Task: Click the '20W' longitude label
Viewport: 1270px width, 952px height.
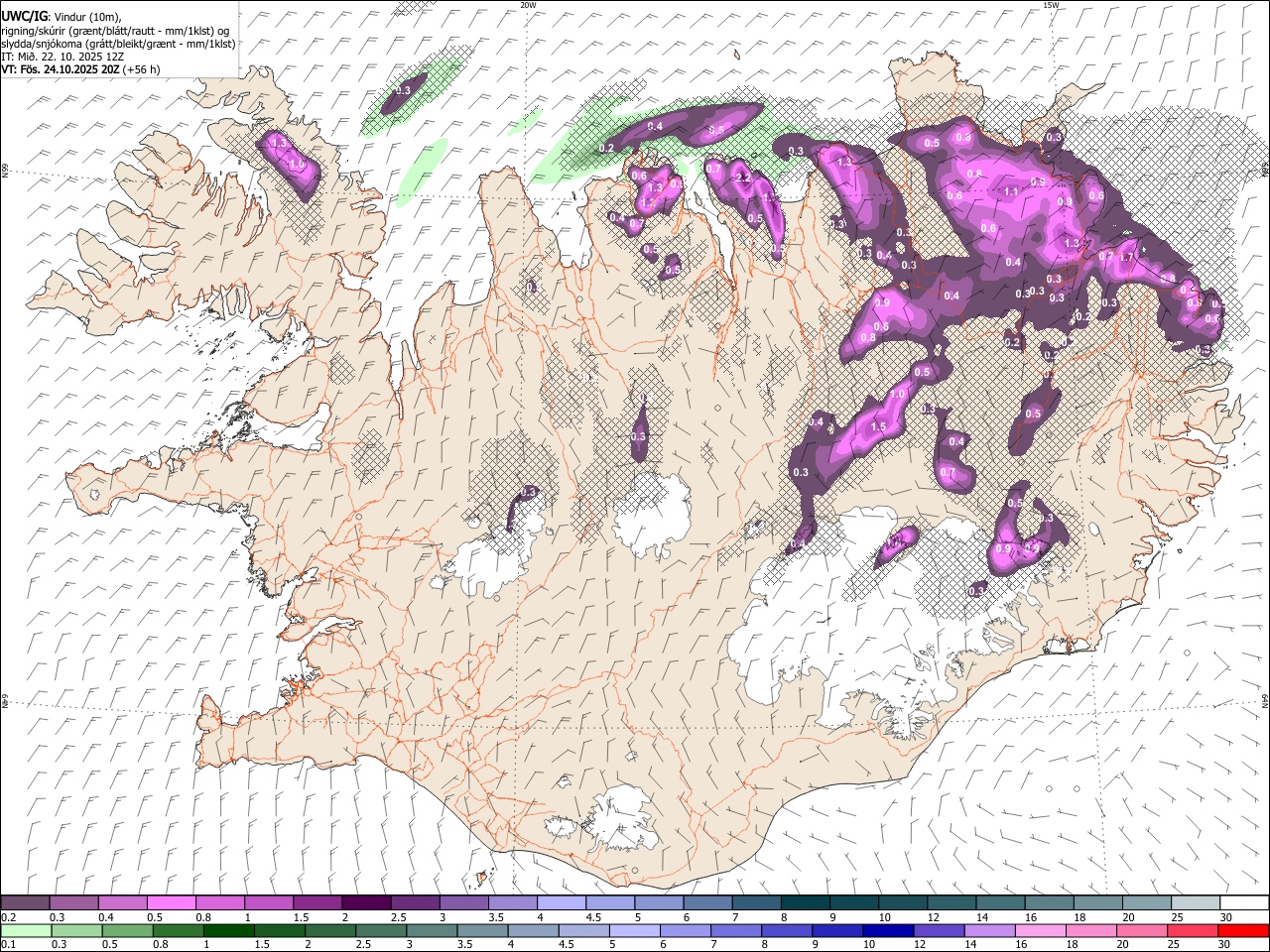Action: point(528,5)
